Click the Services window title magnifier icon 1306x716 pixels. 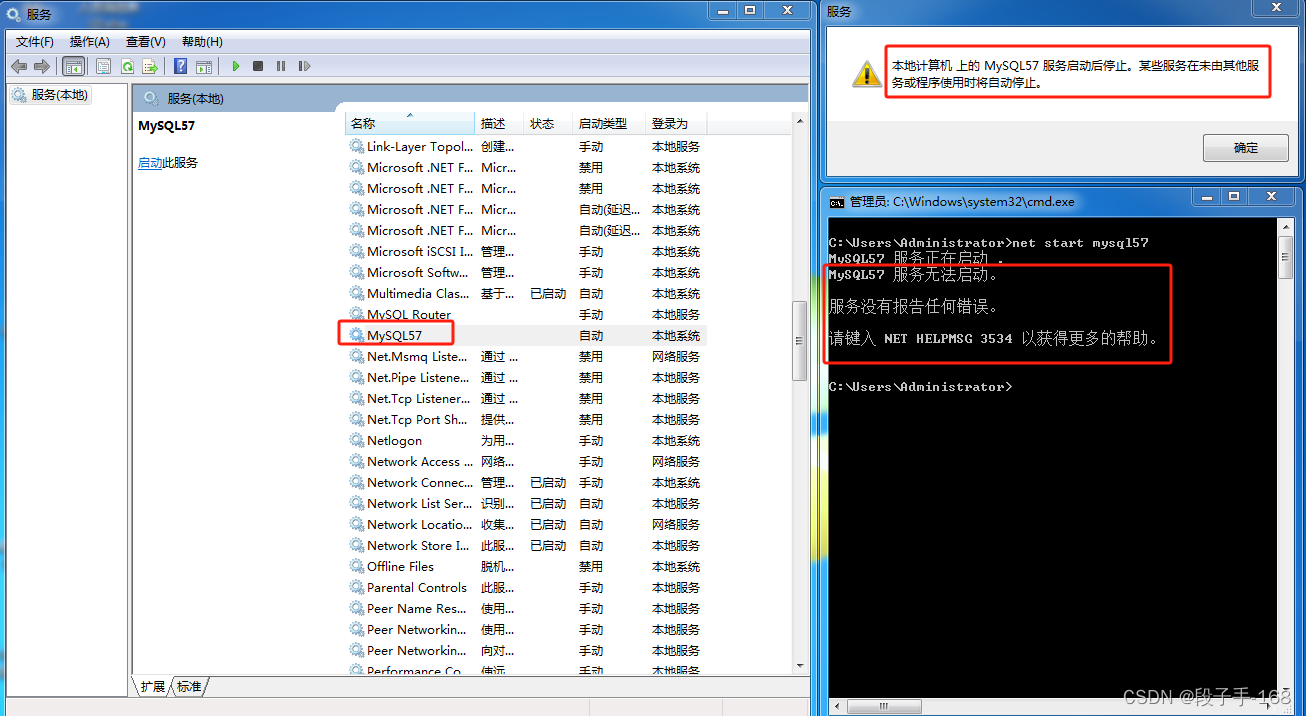tap(14, 15)
